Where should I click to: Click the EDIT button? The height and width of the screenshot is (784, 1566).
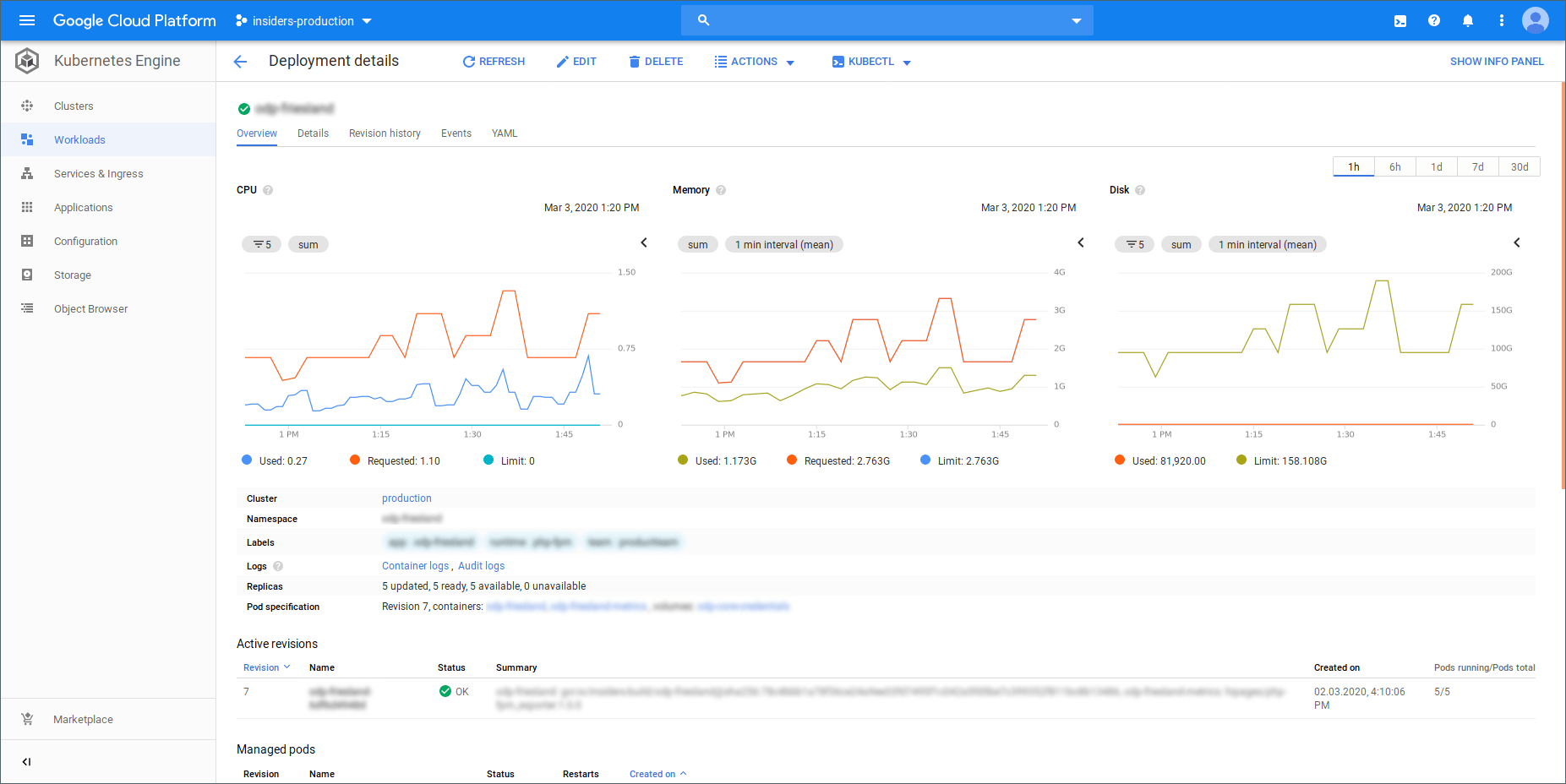pos(576,62)
